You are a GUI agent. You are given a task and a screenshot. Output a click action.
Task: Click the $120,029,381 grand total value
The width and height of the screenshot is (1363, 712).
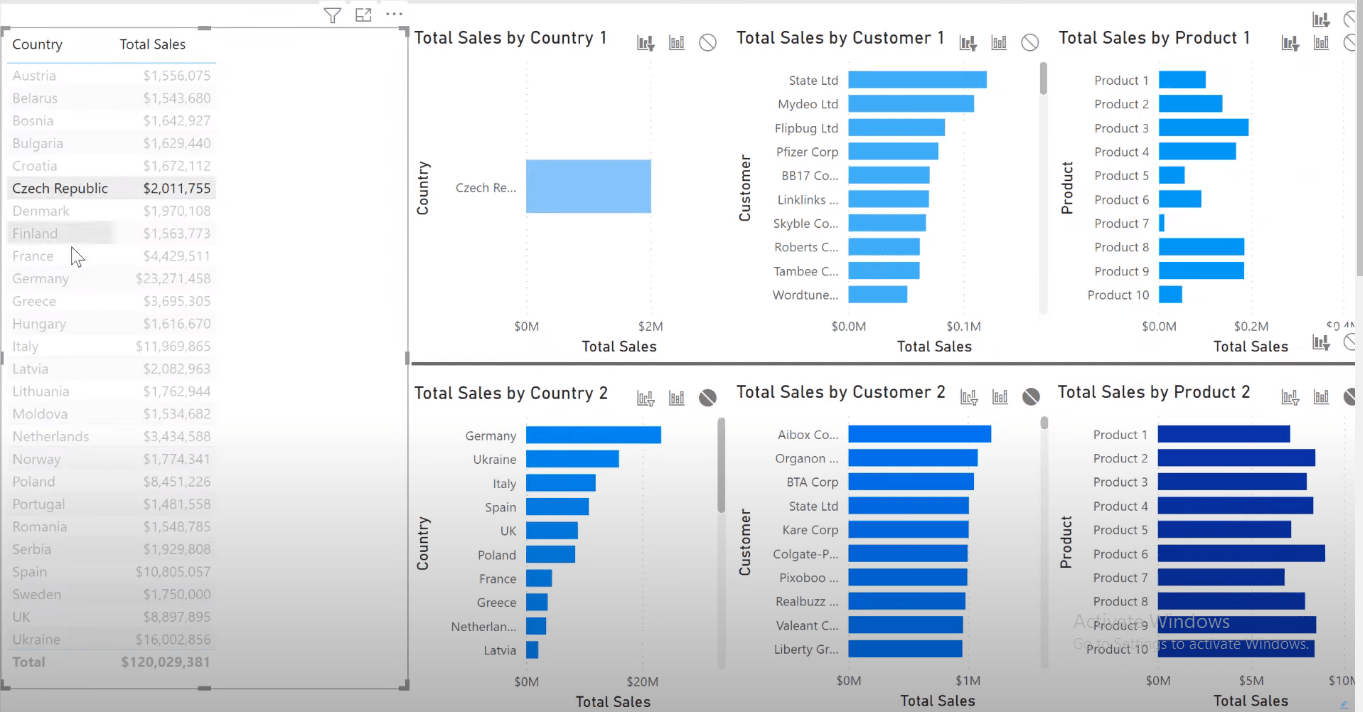165,662
